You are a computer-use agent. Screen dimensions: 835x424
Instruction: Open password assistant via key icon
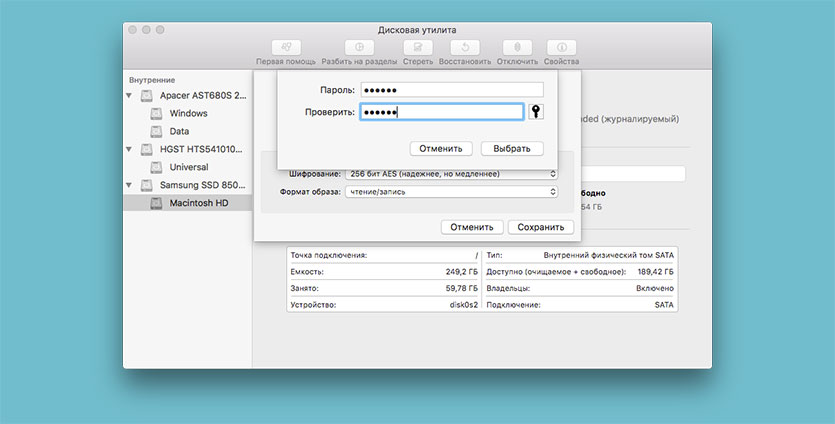[x=536, y=112]
